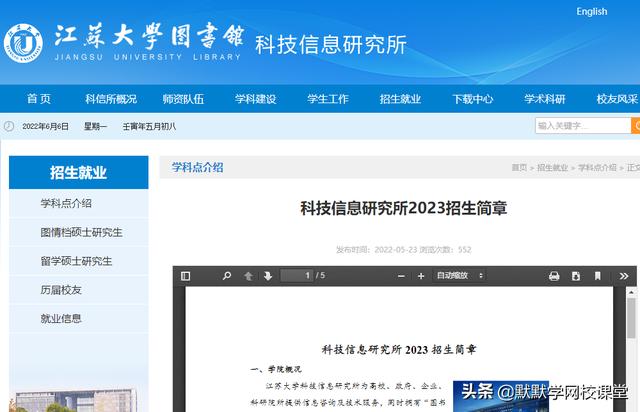Open the 学生工作 menu

[x=328, y=99]
